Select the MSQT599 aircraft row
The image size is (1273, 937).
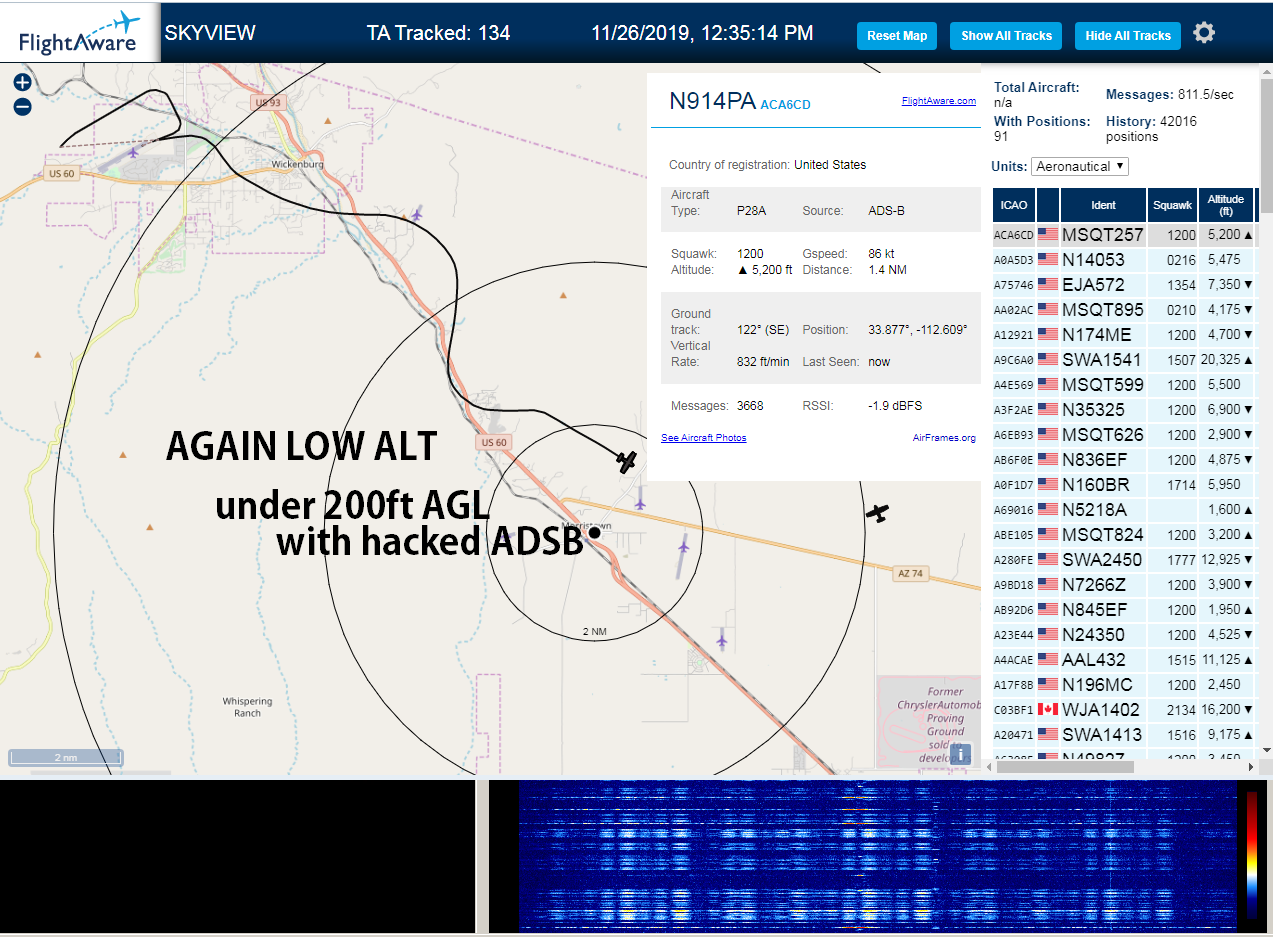pyautogui.click(x=1123, y=385)
